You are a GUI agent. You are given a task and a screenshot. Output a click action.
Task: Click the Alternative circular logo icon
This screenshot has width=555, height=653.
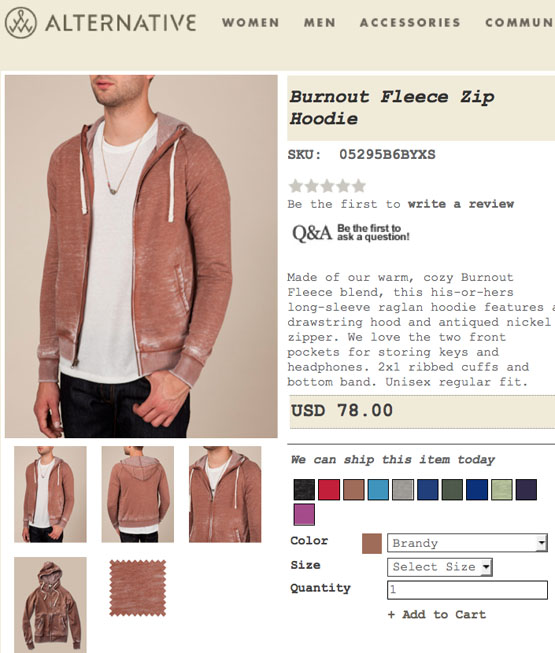[21, 22]
